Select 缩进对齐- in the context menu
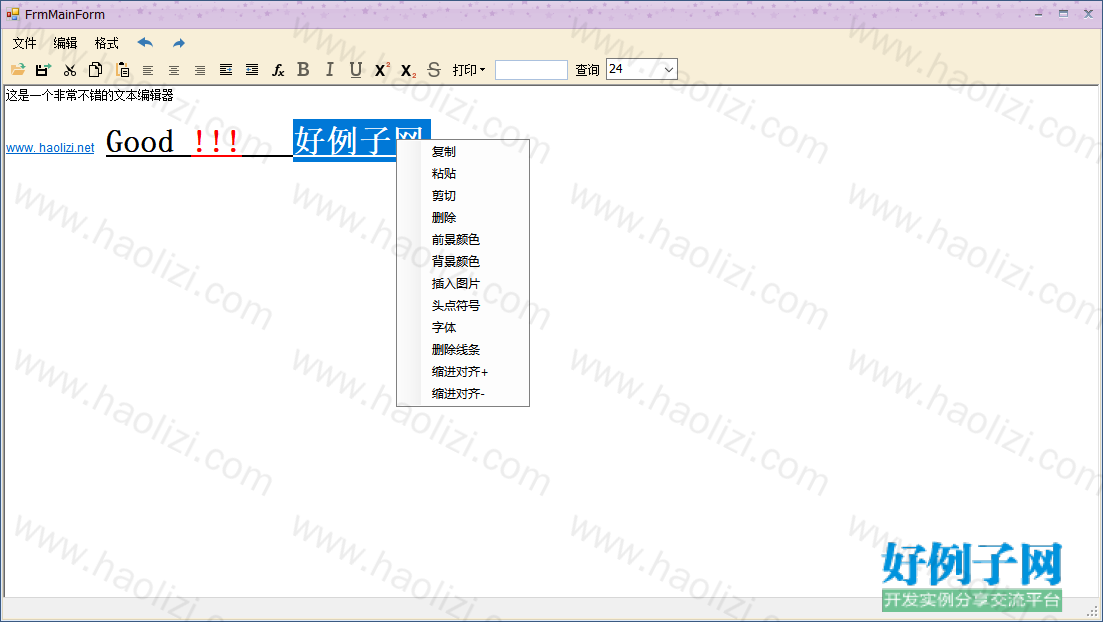This screenshot has height=622, width=1103. [x=463, y=393]
